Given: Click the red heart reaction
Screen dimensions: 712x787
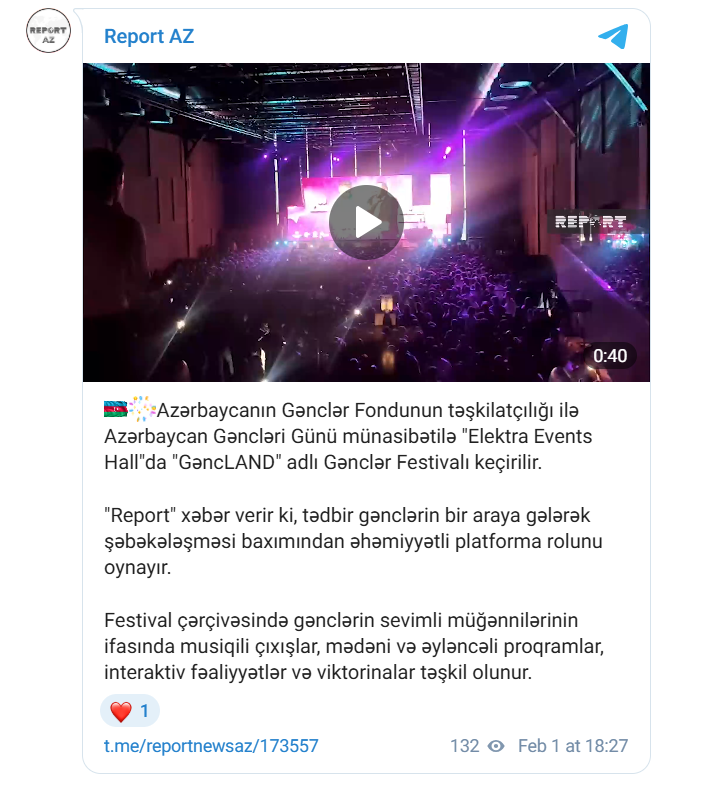Looking at the screenshot, I should click(121, 711).
